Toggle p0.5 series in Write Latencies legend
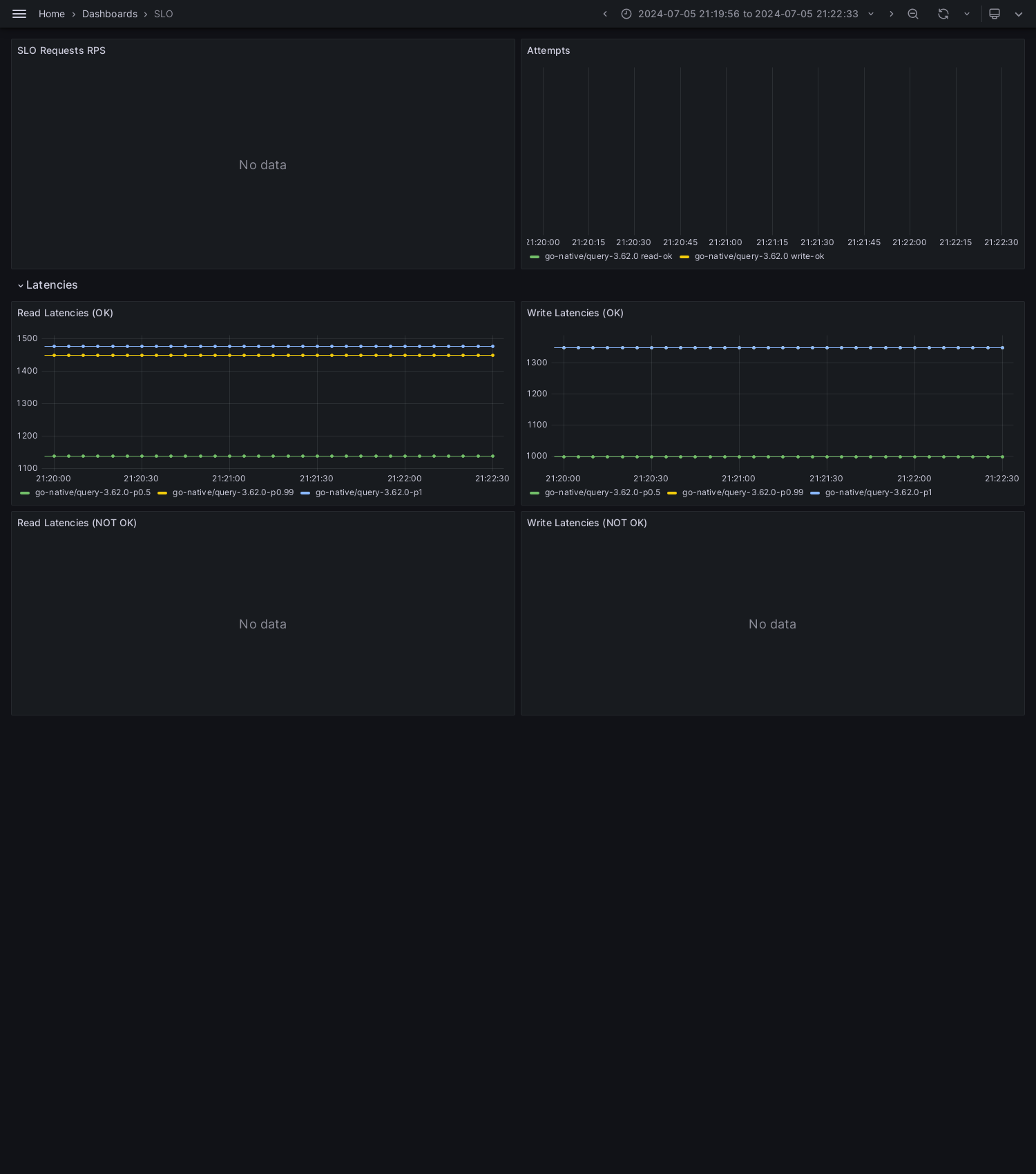This screenshot has height=1174, width=1036. tap(602, 492)
